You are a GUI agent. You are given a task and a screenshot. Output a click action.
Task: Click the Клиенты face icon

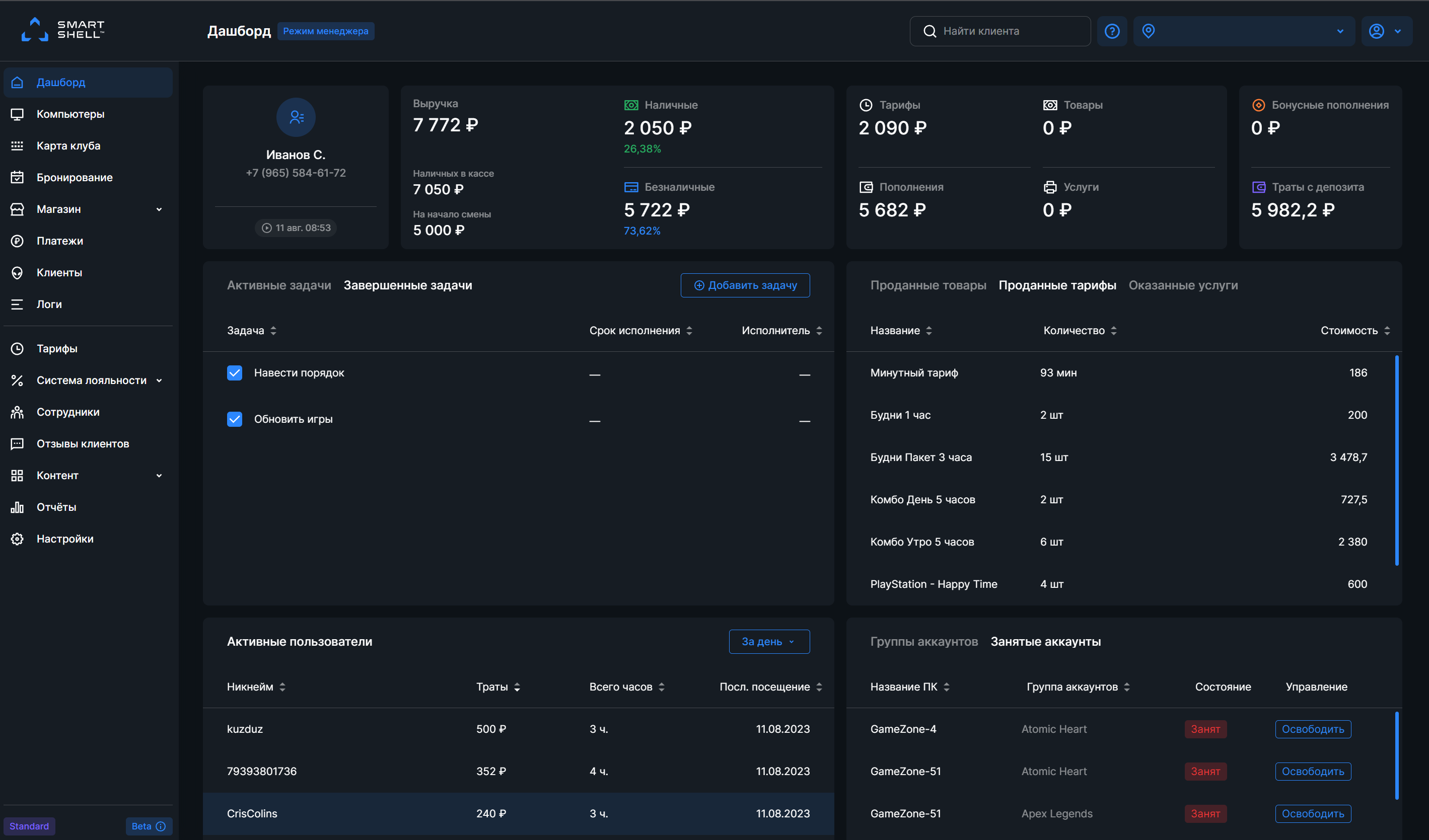pyautogui.click(x=17, y=273)
